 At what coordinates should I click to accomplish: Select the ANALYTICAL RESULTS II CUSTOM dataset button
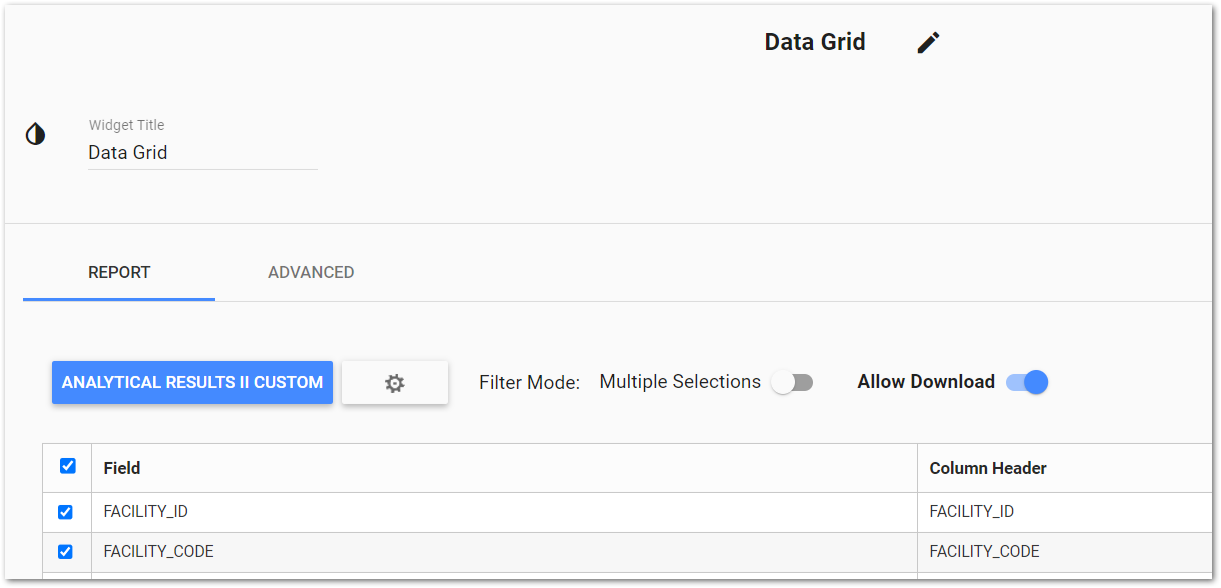tap(192, 382)
